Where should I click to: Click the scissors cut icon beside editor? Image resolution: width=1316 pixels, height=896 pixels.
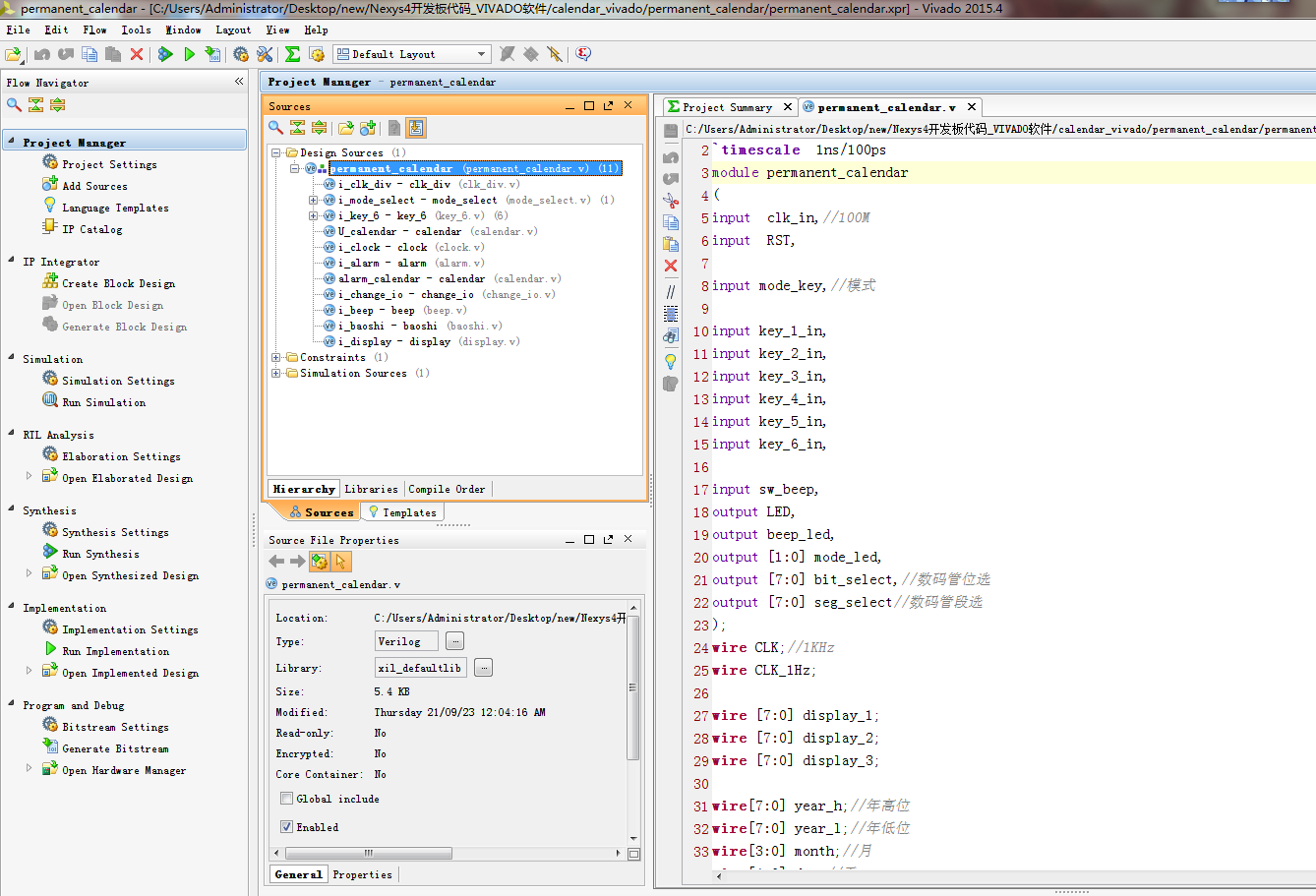[x=671, y=201]
